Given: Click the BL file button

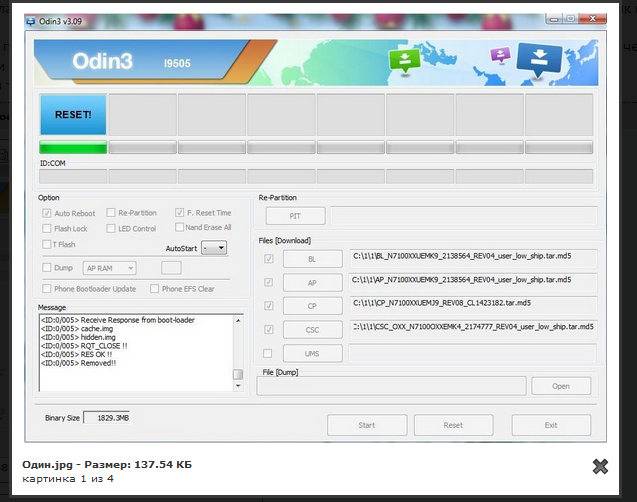Looking at the screenshot, I should click(312, 259).
